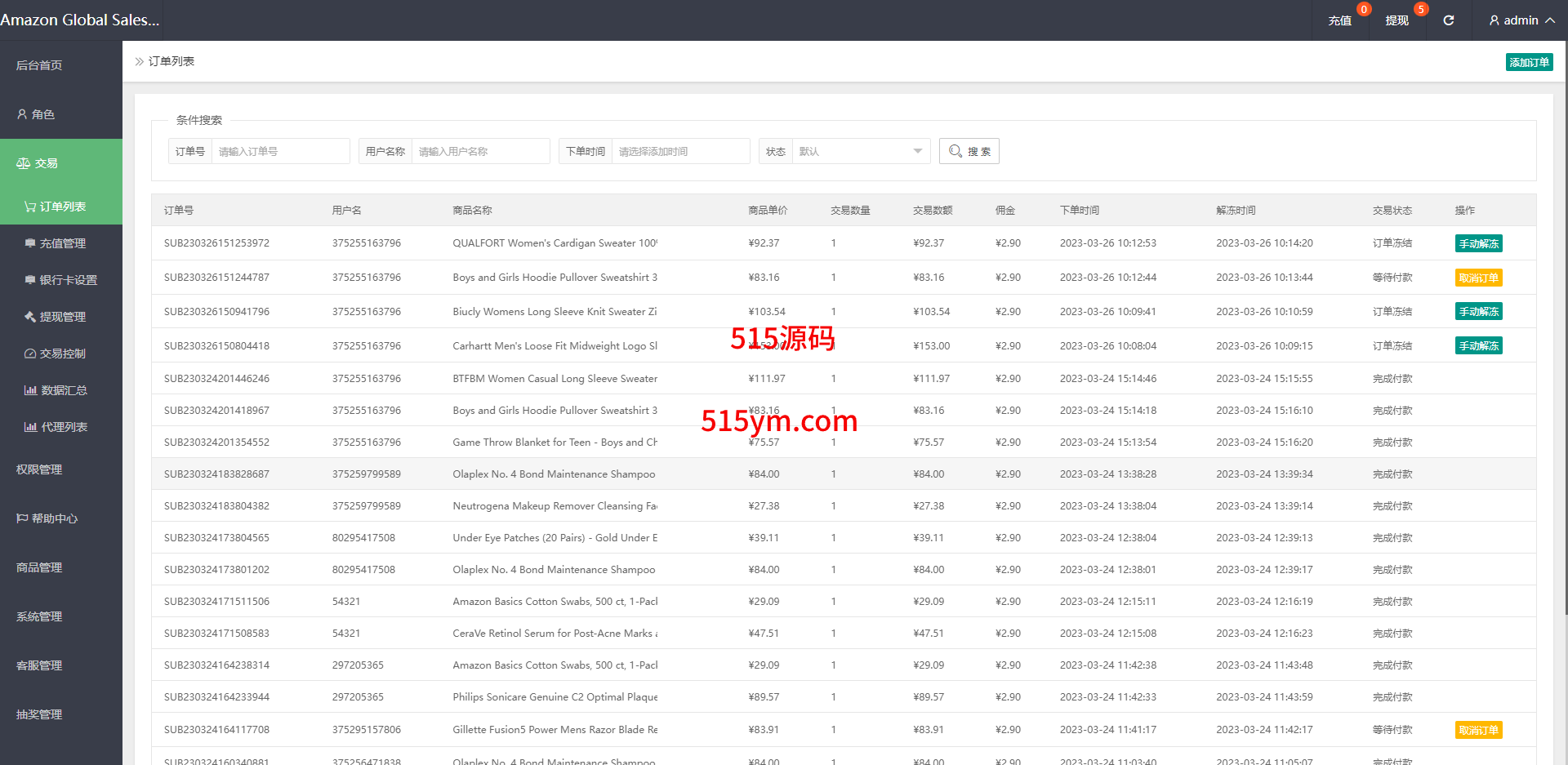Focus the 订单号 input field
The height and width of the screenshot is (765, 1568).
(x=280, y=151)
